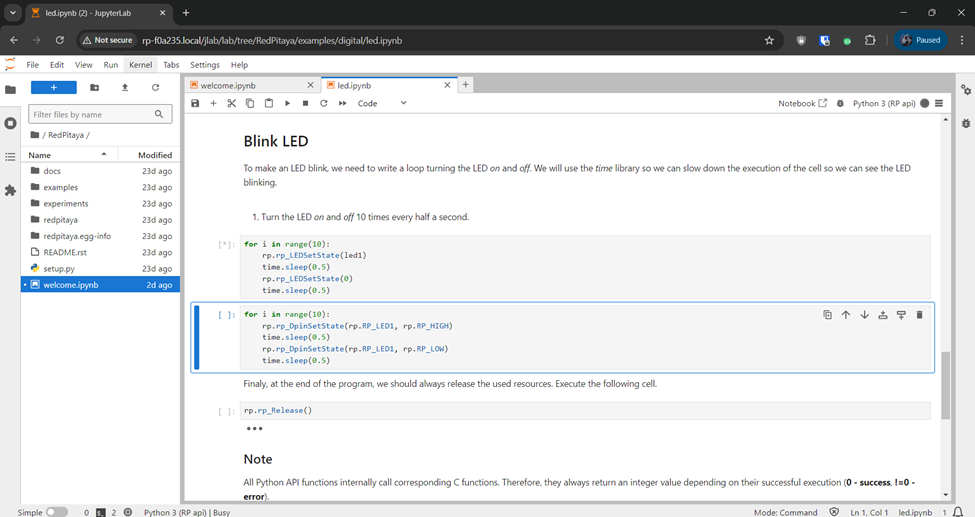The width and height of the screenshot is (975, 517).
Task: Toggle the Simple interface mode switch
Action: pos(57,512)
